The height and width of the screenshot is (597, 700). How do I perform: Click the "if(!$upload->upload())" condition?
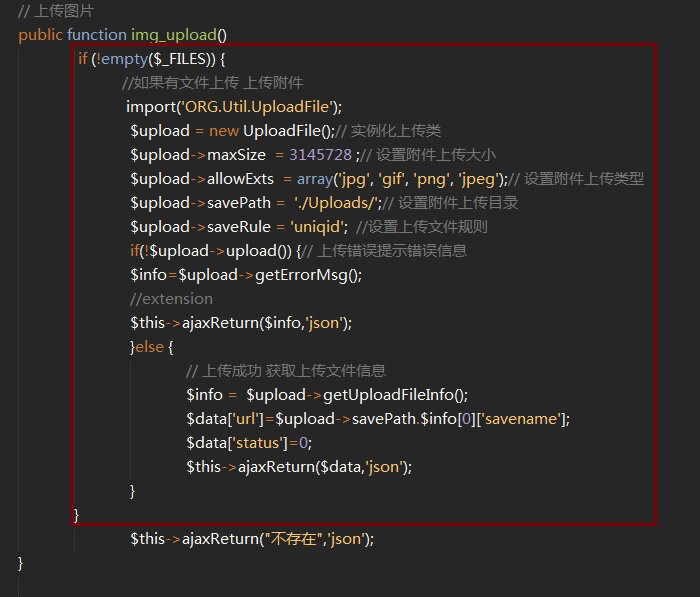[211, 251]
